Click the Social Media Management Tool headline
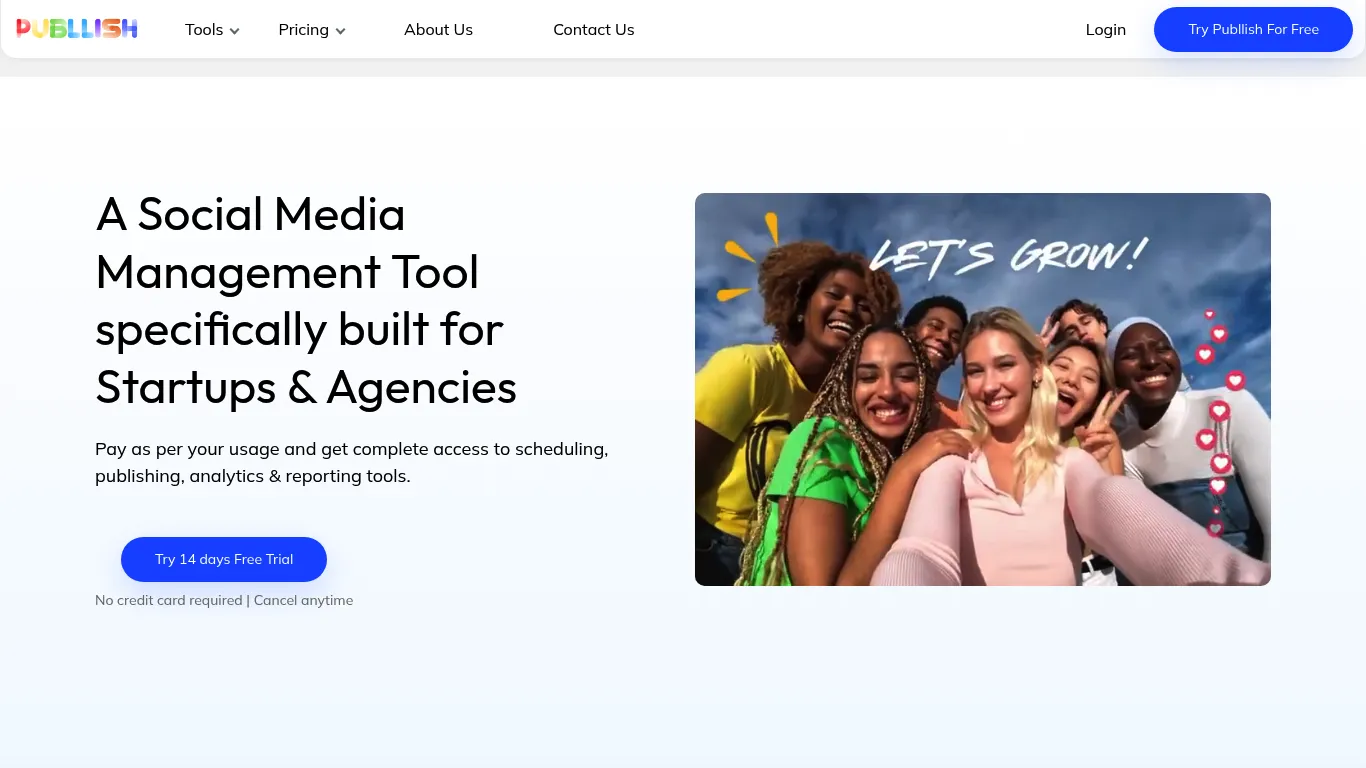The width and height of the screenshot is (1366, 768). pyautogui.click(x=306, y=300)
